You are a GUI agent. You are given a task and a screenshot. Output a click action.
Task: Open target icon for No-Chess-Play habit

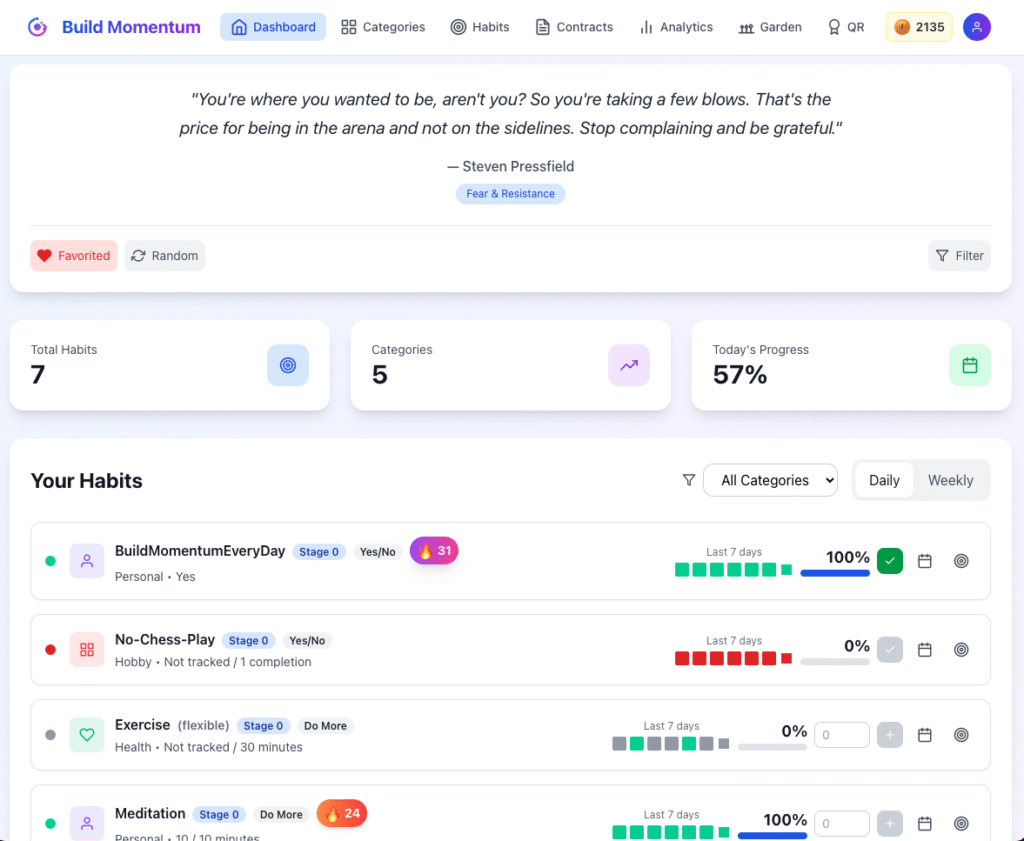point(961,650)
